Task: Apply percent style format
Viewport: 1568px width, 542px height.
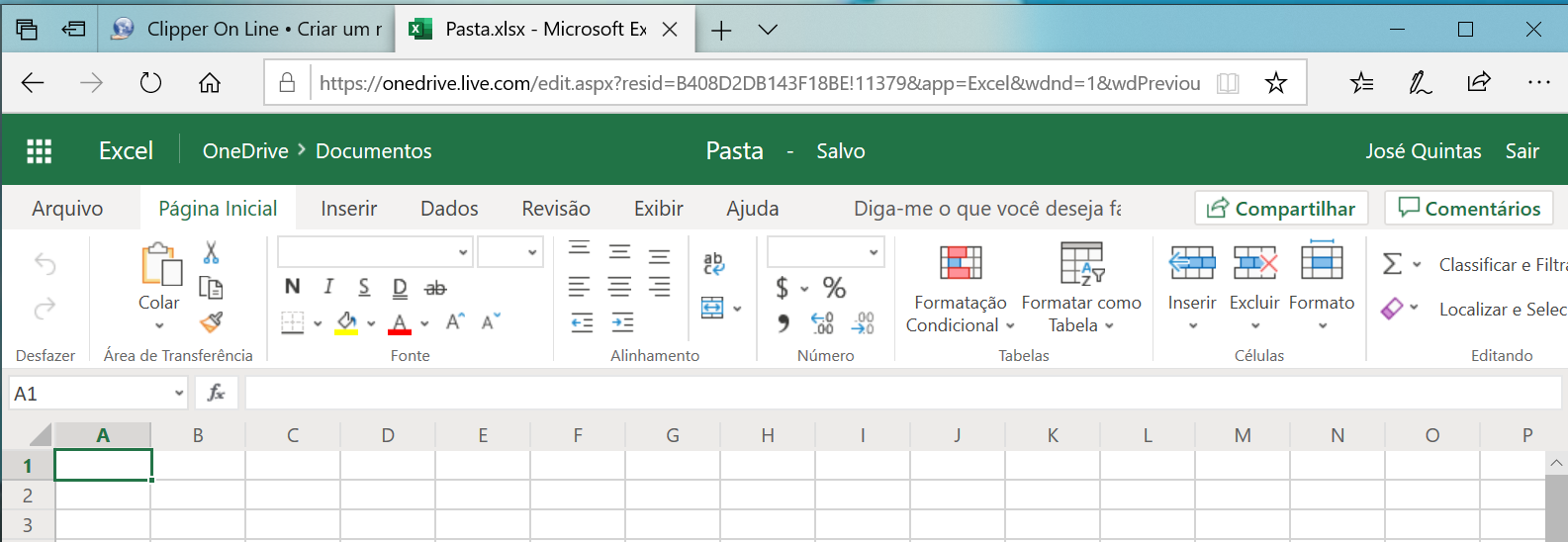Action: pyautogui.click(x=834, y=288)
